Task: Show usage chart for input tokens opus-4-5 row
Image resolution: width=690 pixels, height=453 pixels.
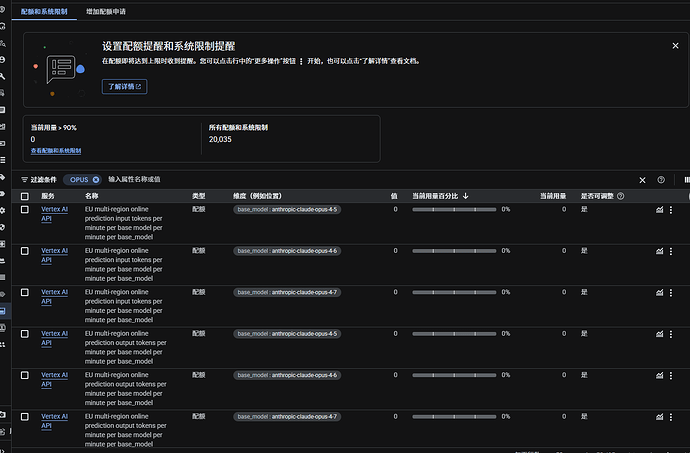Action: tap(659, 210)
